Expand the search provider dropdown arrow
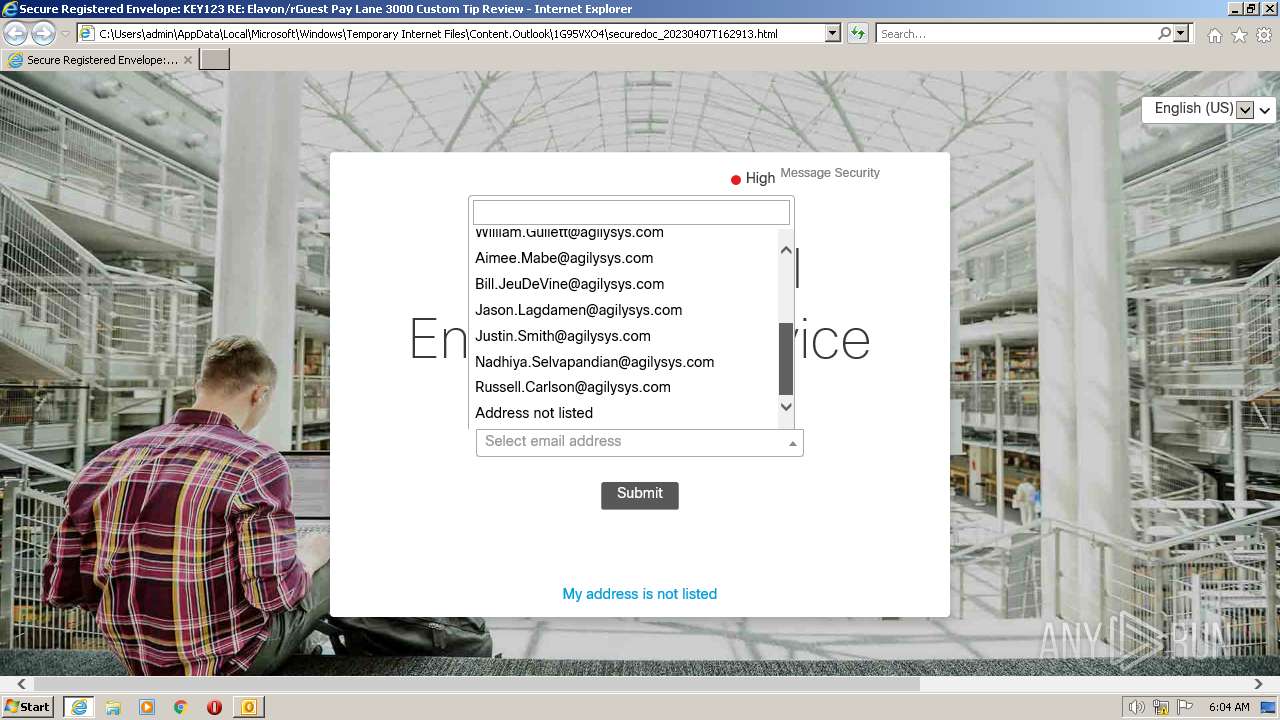1280x720 pixels. tap(1182, 33)
